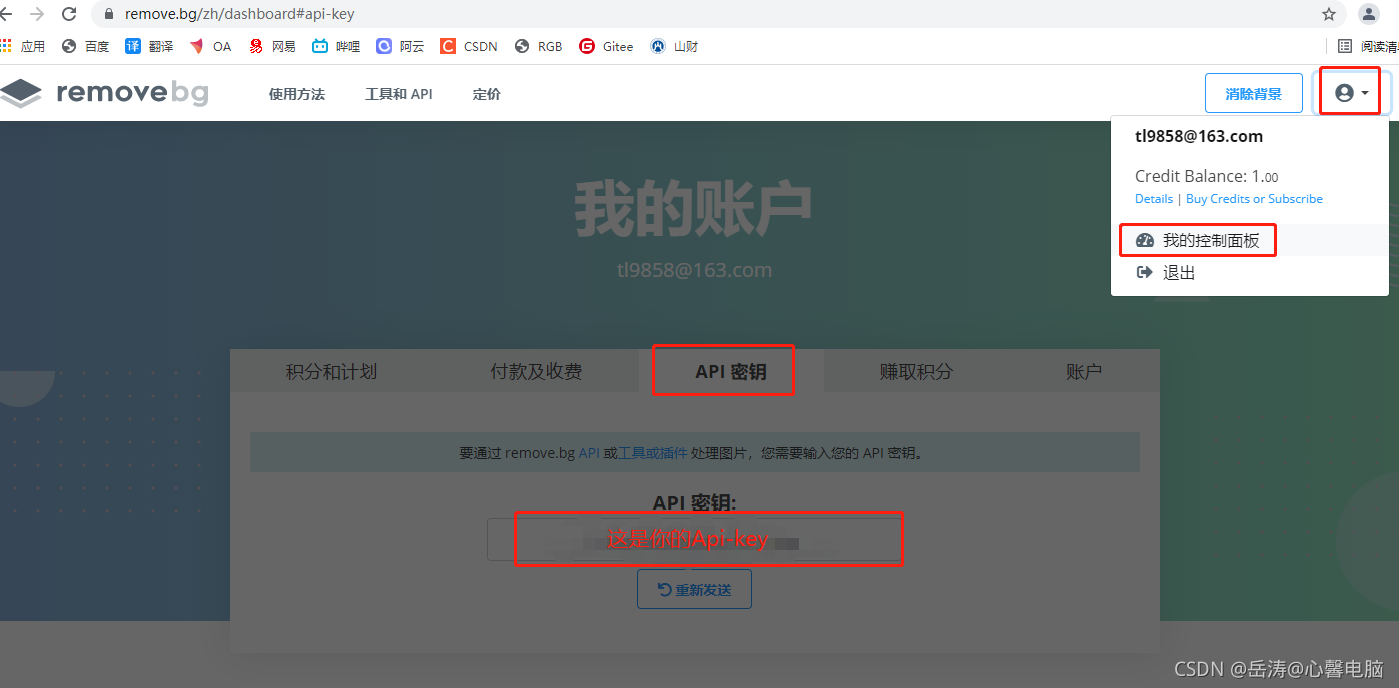Click the API link in the info banner
Viewport: 1399px width, 688px height.
(589, 453)
